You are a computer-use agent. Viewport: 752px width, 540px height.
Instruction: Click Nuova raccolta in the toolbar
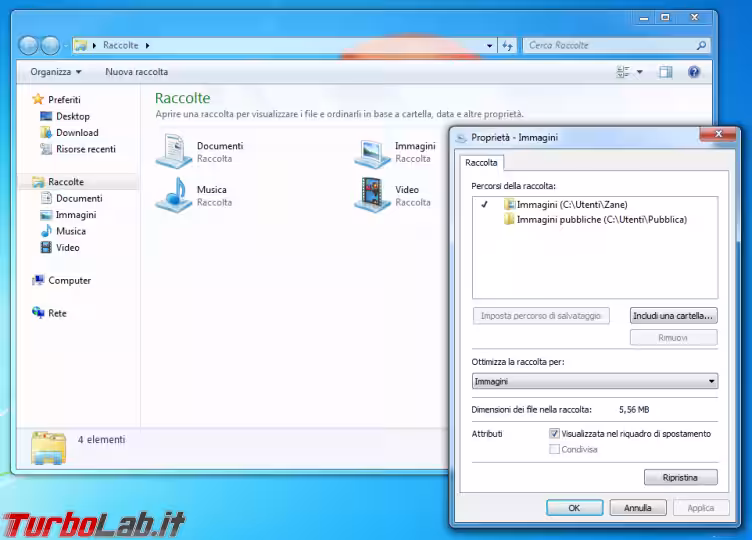[x=136, y=72]
